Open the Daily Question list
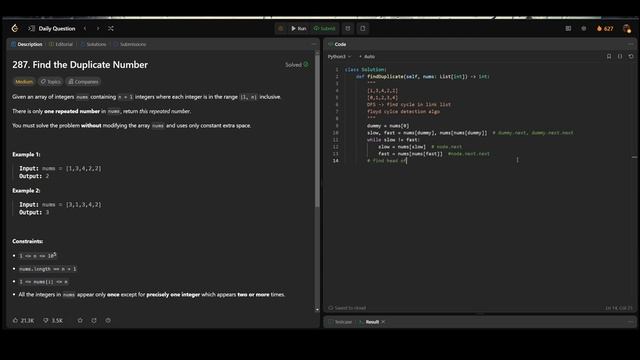 coord(57,29)
